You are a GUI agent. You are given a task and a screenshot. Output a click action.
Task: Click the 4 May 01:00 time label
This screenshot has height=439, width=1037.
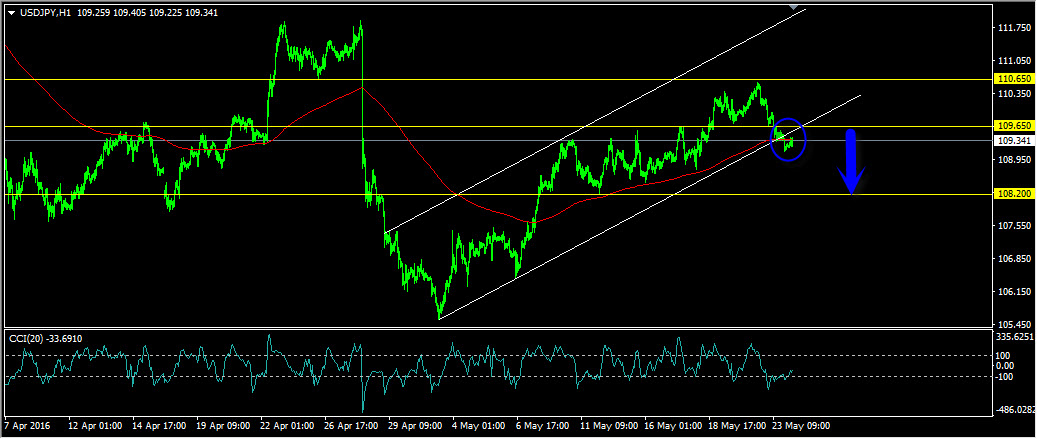(x=479, y=425)
